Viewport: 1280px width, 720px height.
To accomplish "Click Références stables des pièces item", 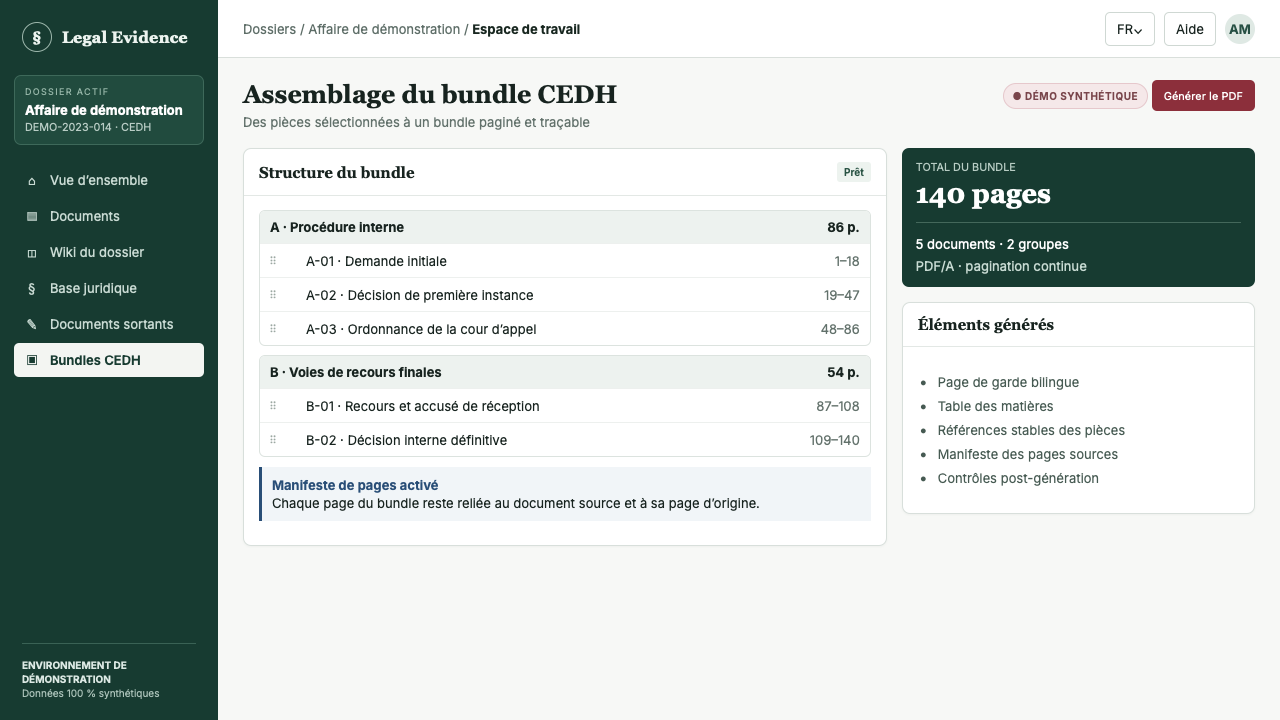I will point(1031,430).
